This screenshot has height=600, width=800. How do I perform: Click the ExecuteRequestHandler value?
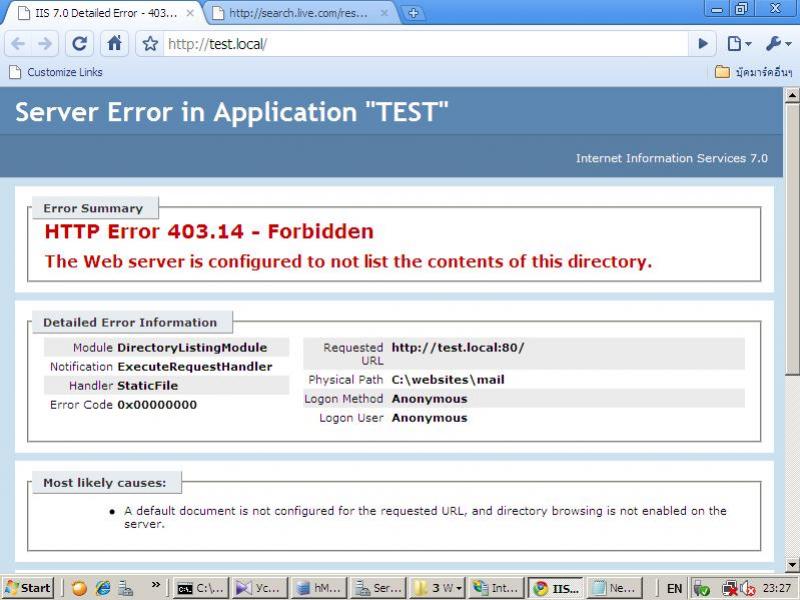pyautogui.click(x=195, y=367)
